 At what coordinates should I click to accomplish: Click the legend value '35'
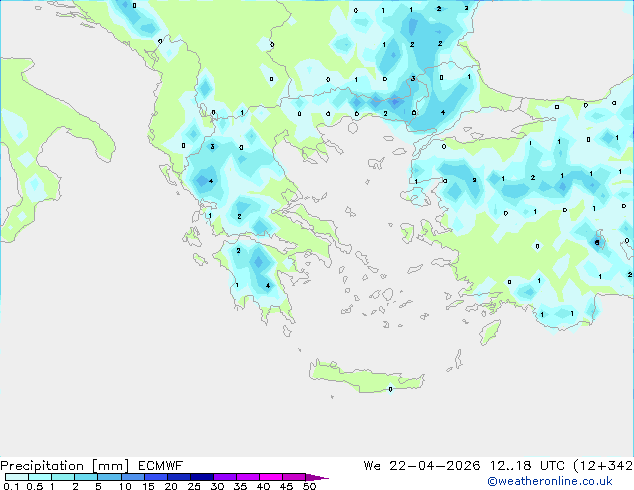[x=241, y=486]
